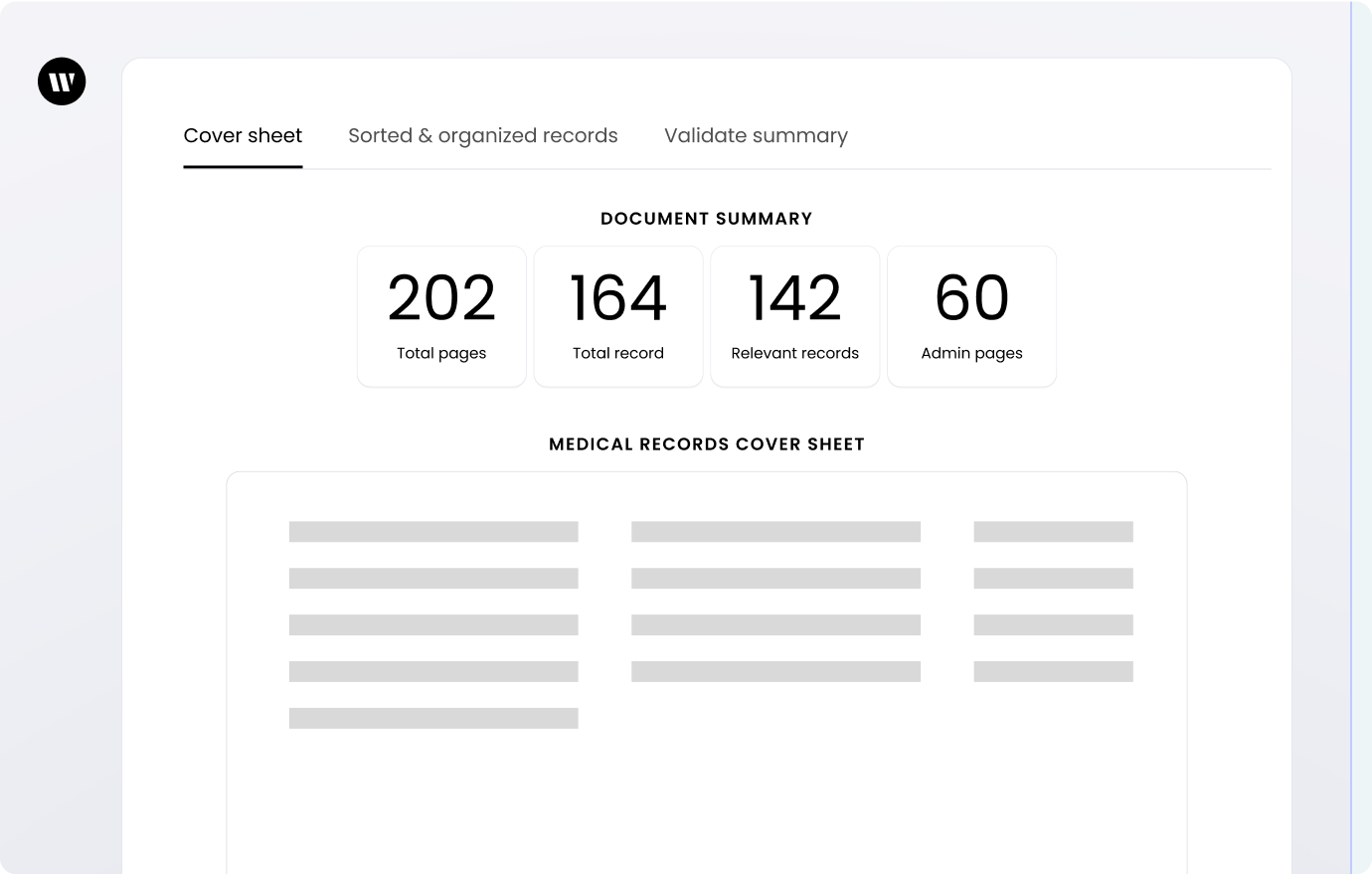Select top placeholder line in middle column
The image size is (1372, 874).
(775, 532)
